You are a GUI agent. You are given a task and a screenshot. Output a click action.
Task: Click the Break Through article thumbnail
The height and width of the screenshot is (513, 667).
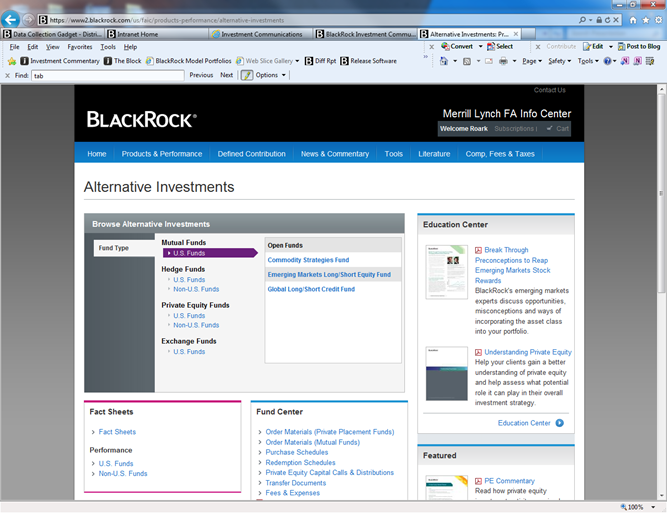click(447, 272)
